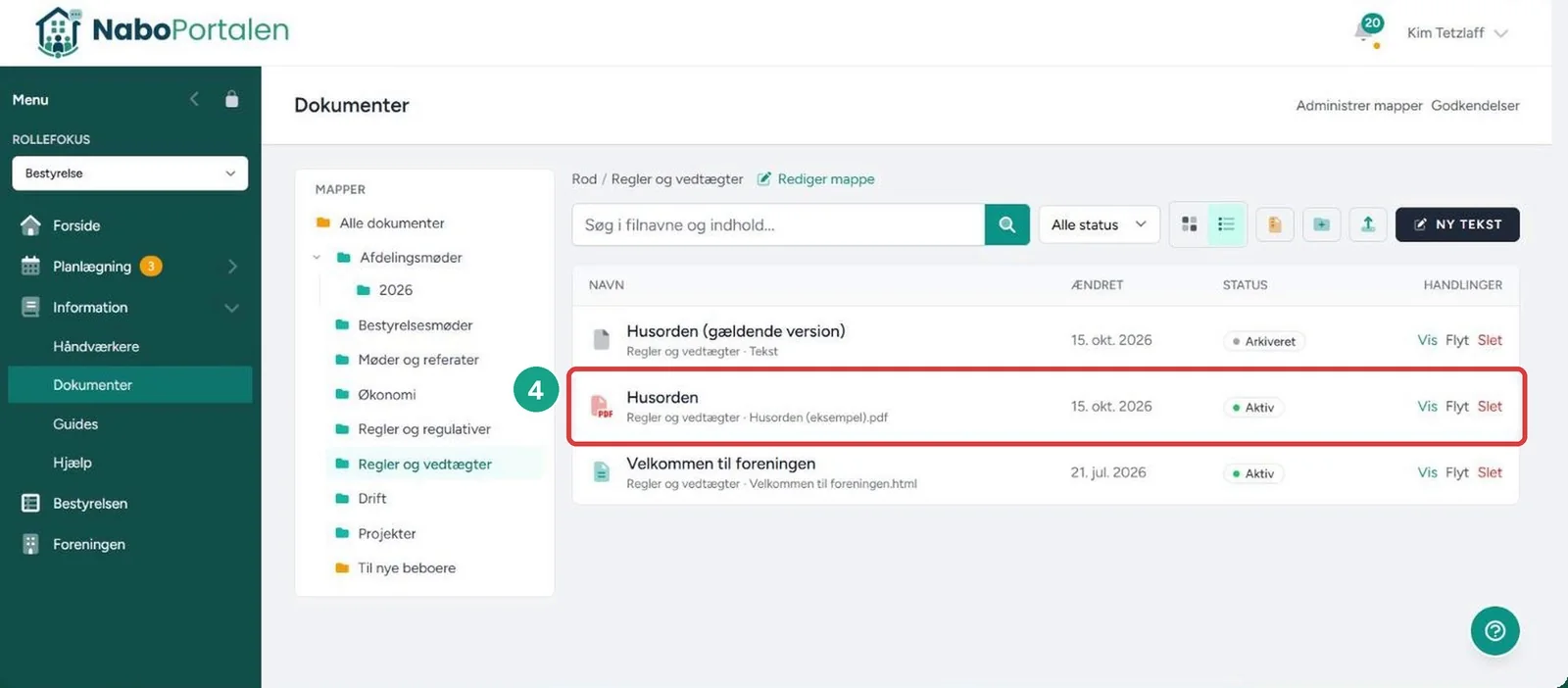Screen dimensions: 1568x688
Task: Click the NY TEKST button
Action: [x=1457, y=224]
